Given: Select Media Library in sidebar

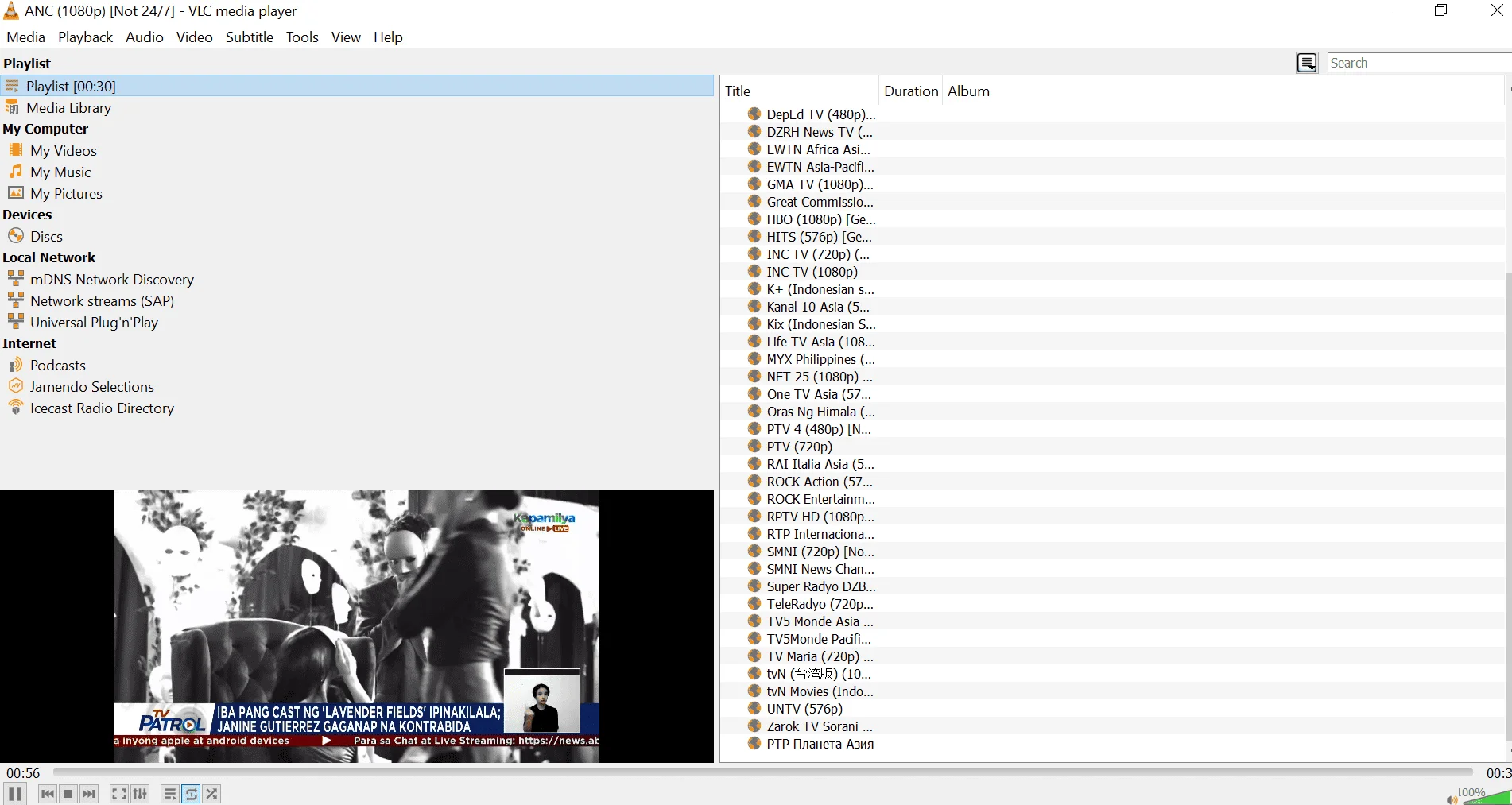Looking at the screenshot, I should (x=68, y=108).
